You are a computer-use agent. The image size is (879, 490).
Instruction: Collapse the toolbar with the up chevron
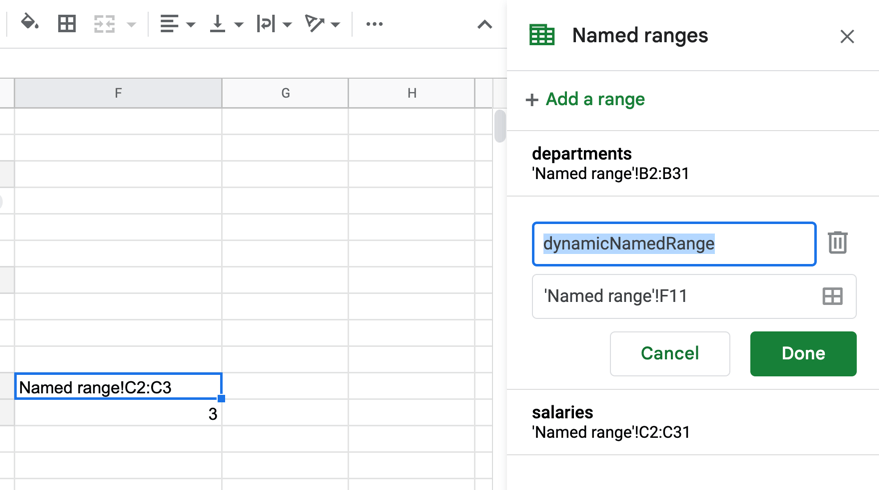484,25
